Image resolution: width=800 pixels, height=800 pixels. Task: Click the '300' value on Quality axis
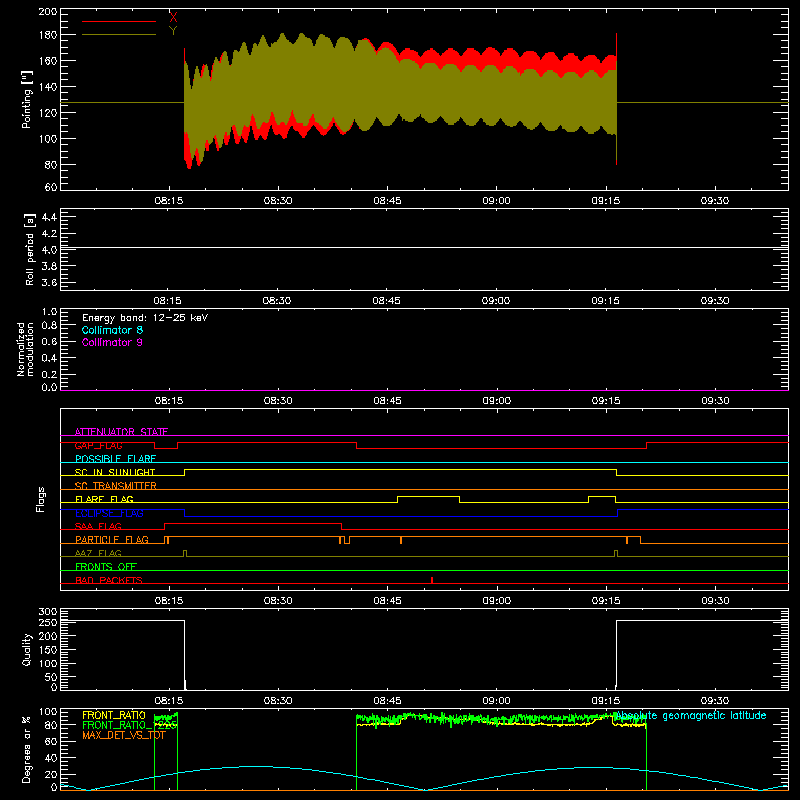click(48, 612)
